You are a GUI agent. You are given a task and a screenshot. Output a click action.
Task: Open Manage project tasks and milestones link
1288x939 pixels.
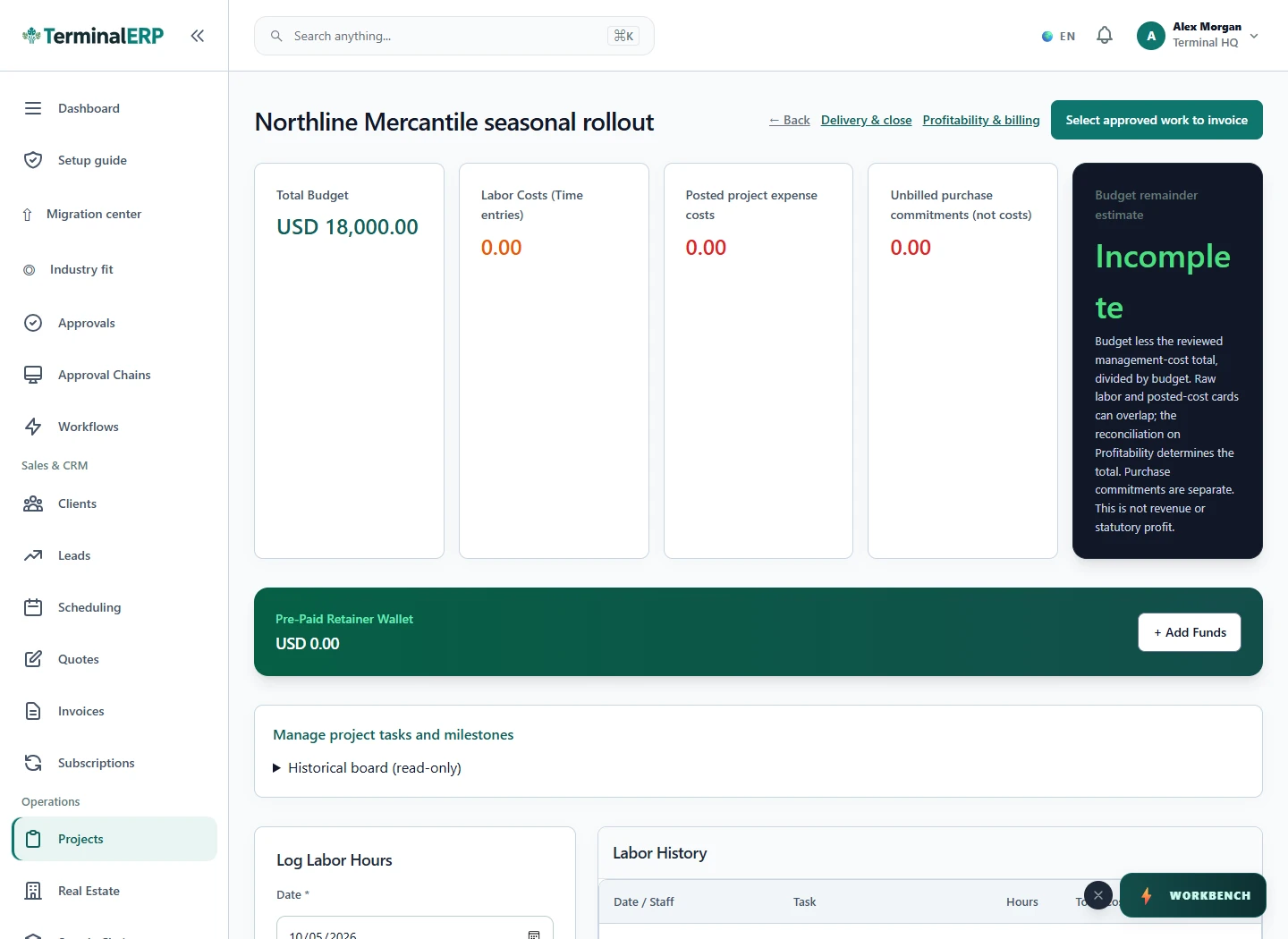pos(394,735)
